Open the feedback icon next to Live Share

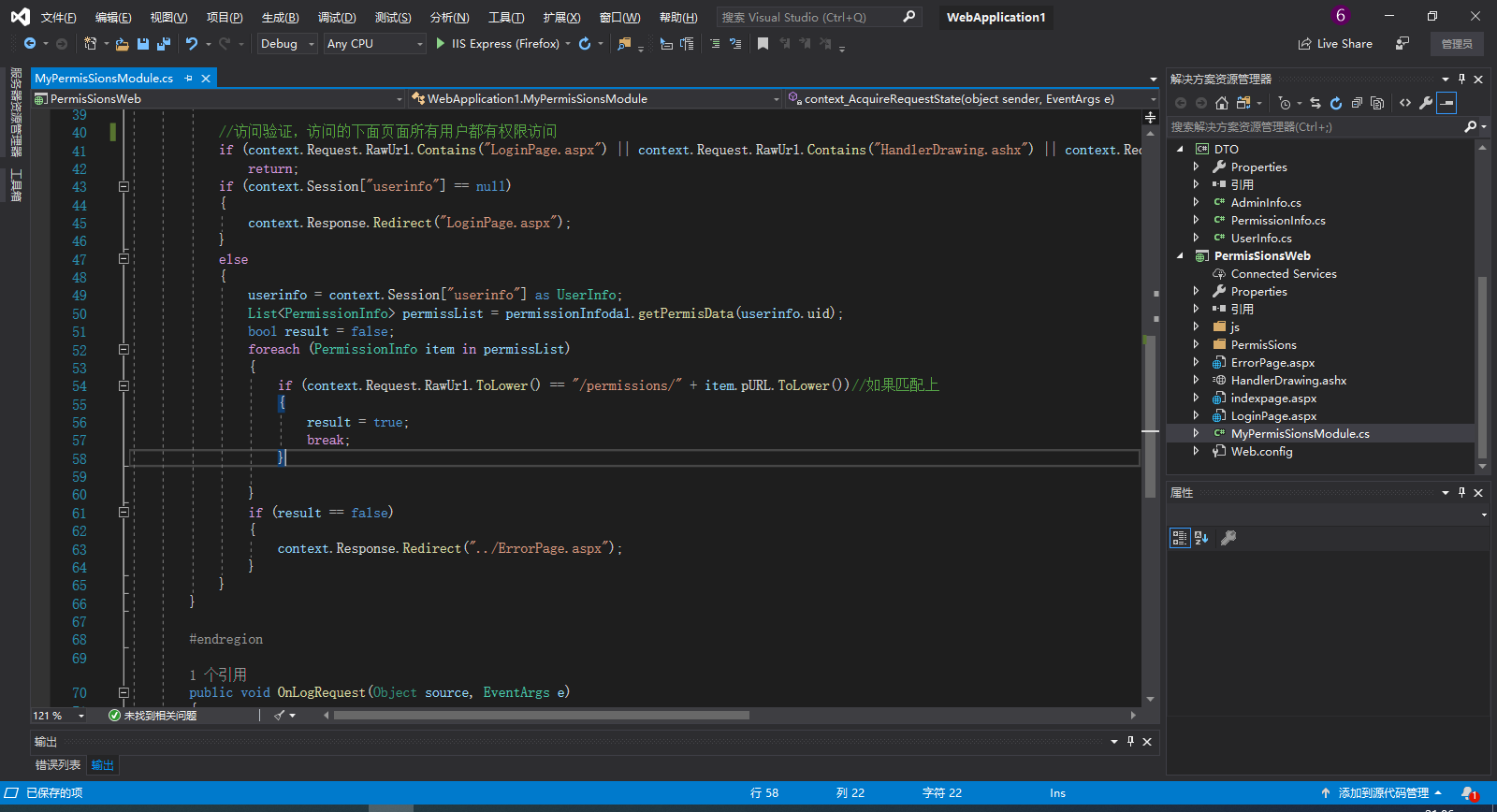[x=1402, y=44]
